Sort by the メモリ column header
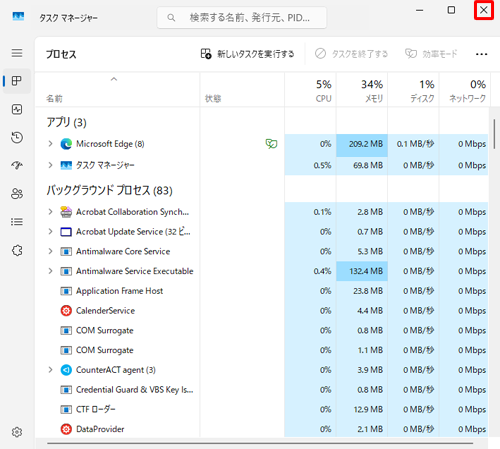Image resolution: width=500 pixels, height=449 pixels. (x=362, y=90)
